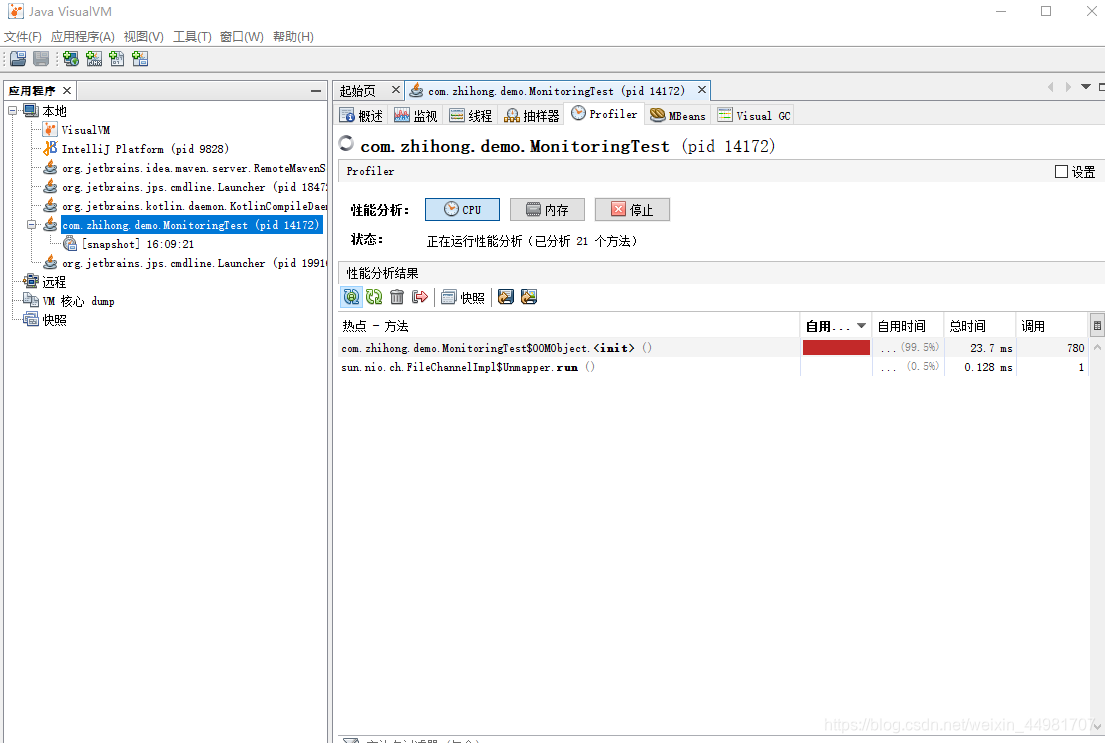Open the 应用程序(A) menu

tap(82, 37)
